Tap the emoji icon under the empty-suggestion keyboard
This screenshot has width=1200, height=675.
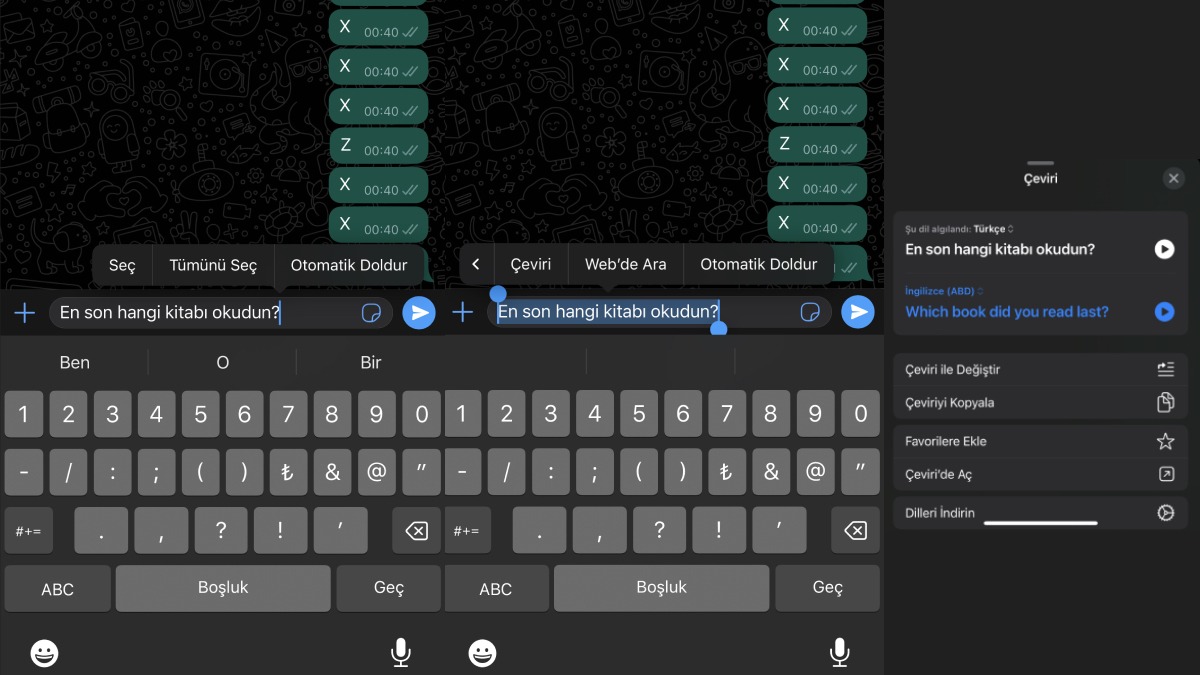pyautogui.click(x=483, y=653)
